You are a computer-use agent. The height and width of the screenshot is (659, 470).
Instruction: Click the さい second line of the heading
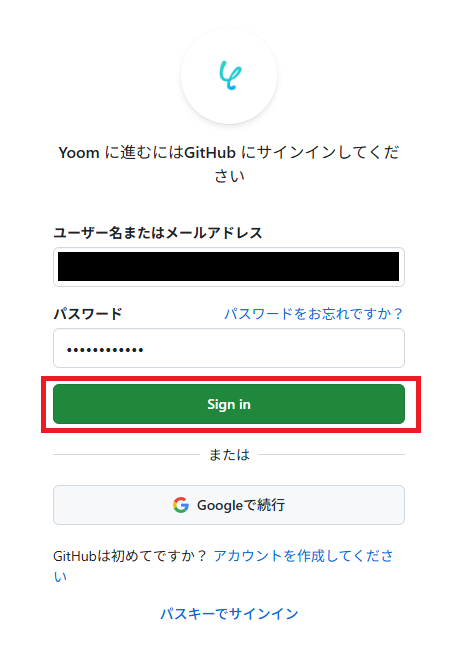pyautogui.click(x=229, y=175)
